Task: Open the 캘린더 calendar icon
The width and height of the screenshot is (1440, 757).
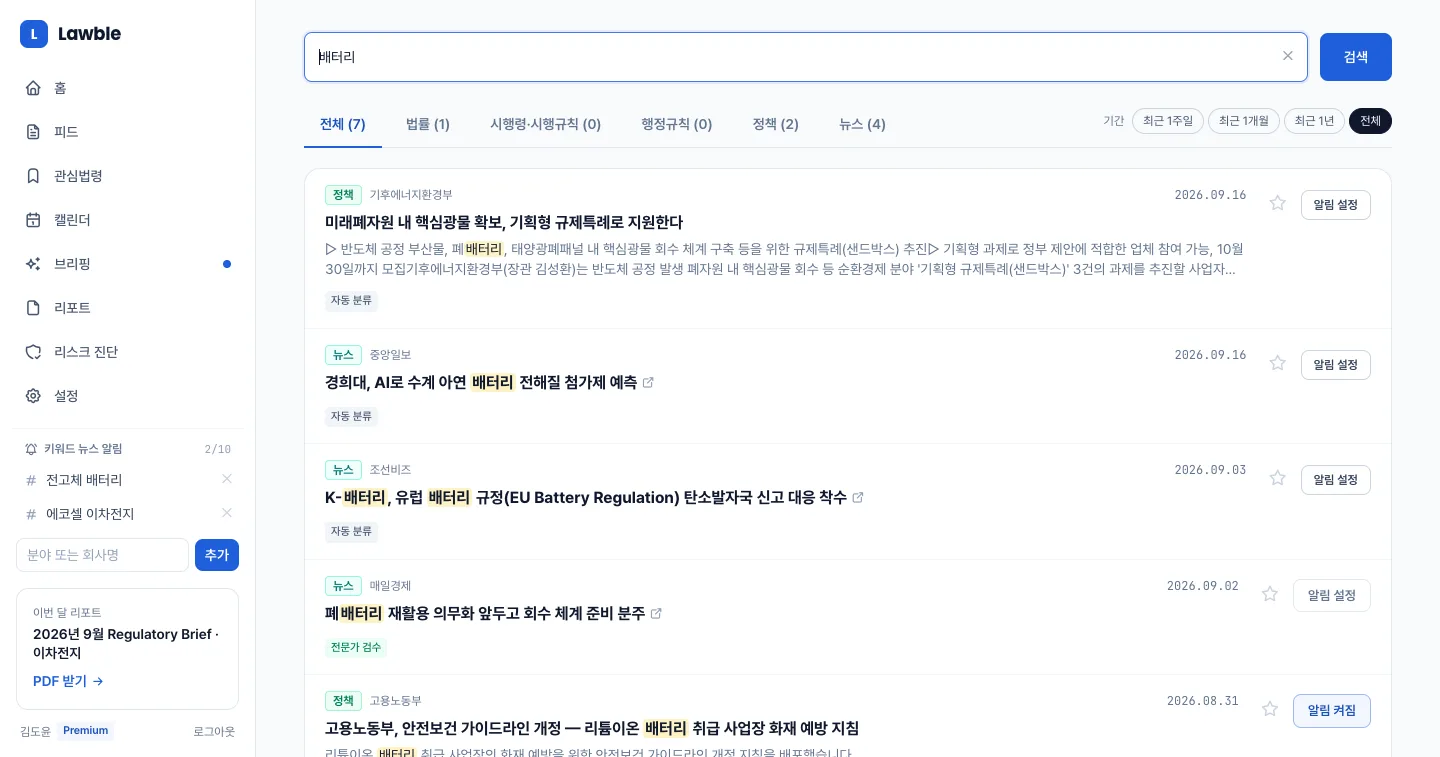Action: 33,220
